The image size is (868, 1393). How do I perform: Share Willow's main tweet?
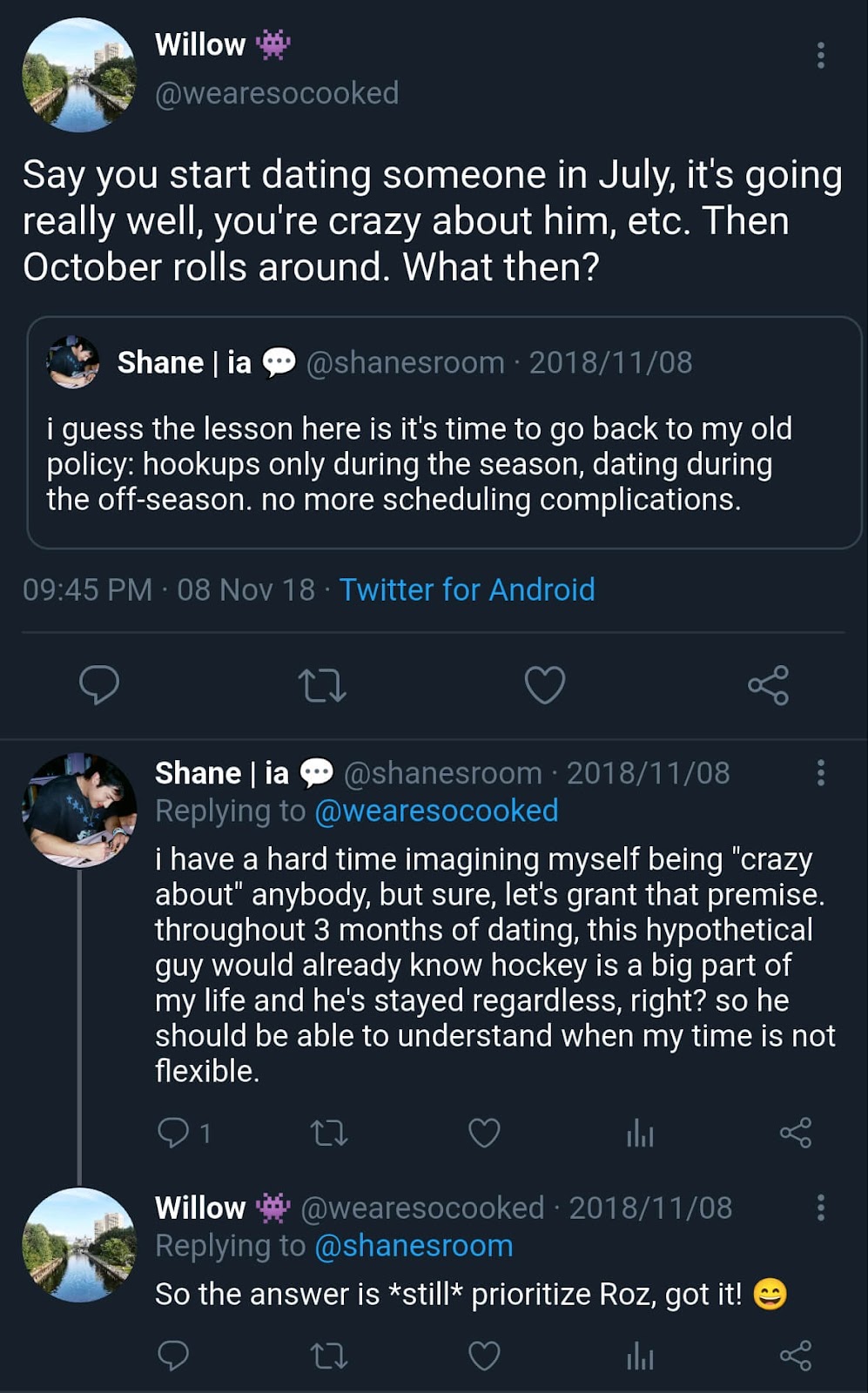[x=768, y=685]
